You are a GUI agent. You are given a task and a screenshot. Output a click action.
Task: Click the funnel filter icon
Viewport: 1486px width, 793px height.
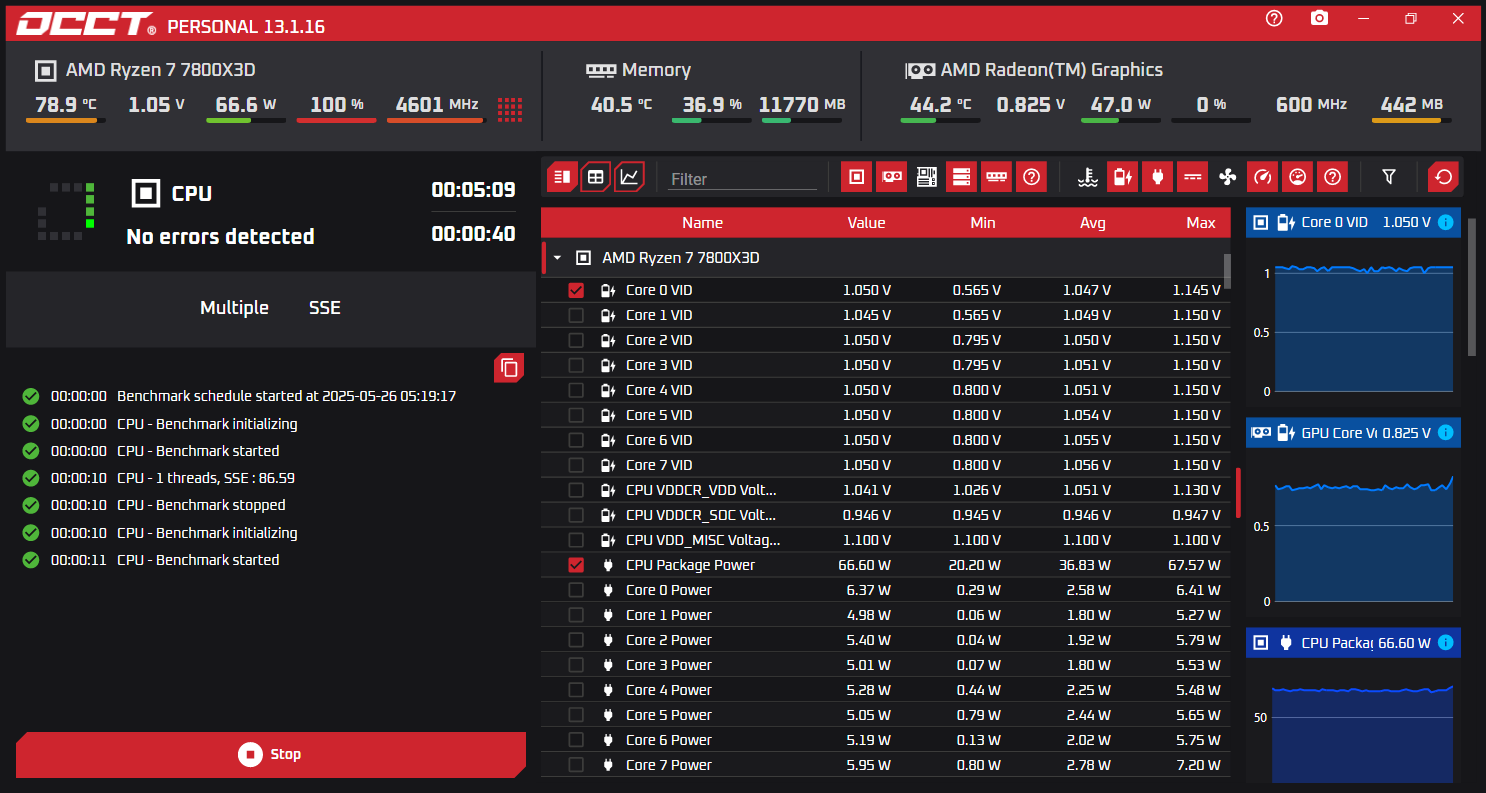click(1388, 177)
